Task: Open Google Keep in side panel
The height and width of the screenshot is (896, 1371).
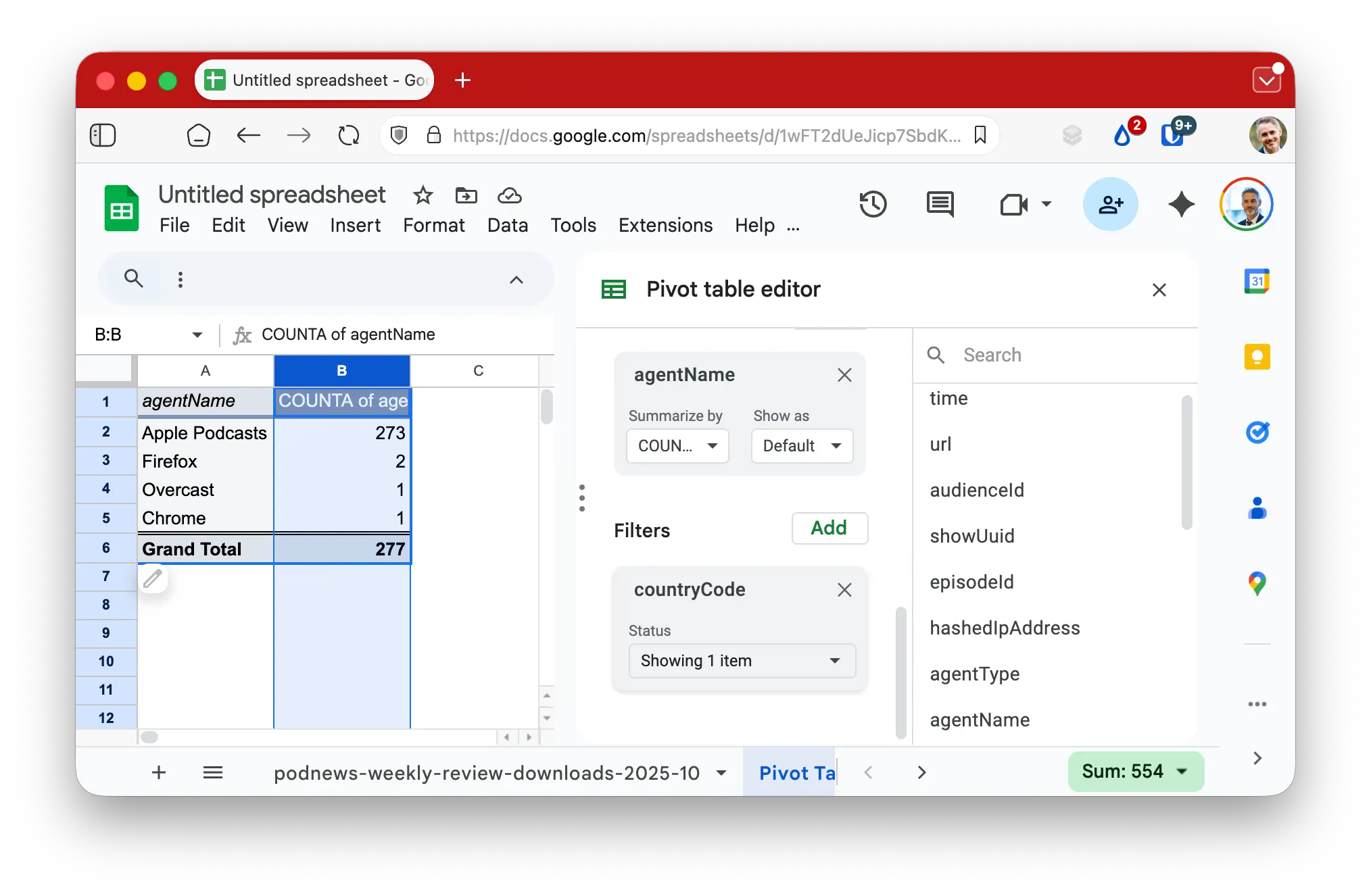Action: [1257, 357]
